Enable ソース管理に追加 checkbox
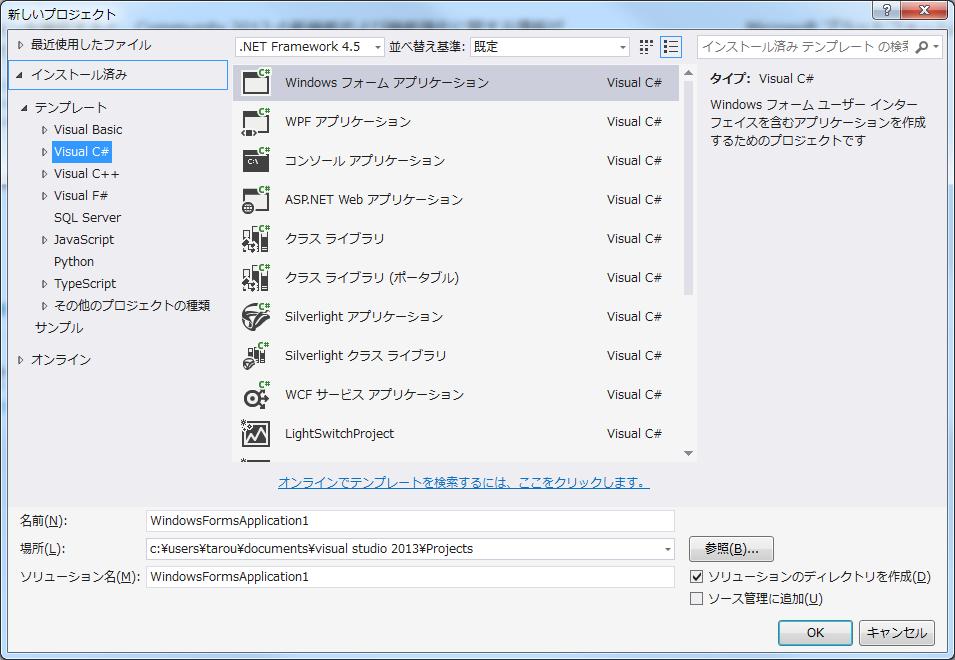955x660 pixels. pyautogui.click(x=696, y=599)
